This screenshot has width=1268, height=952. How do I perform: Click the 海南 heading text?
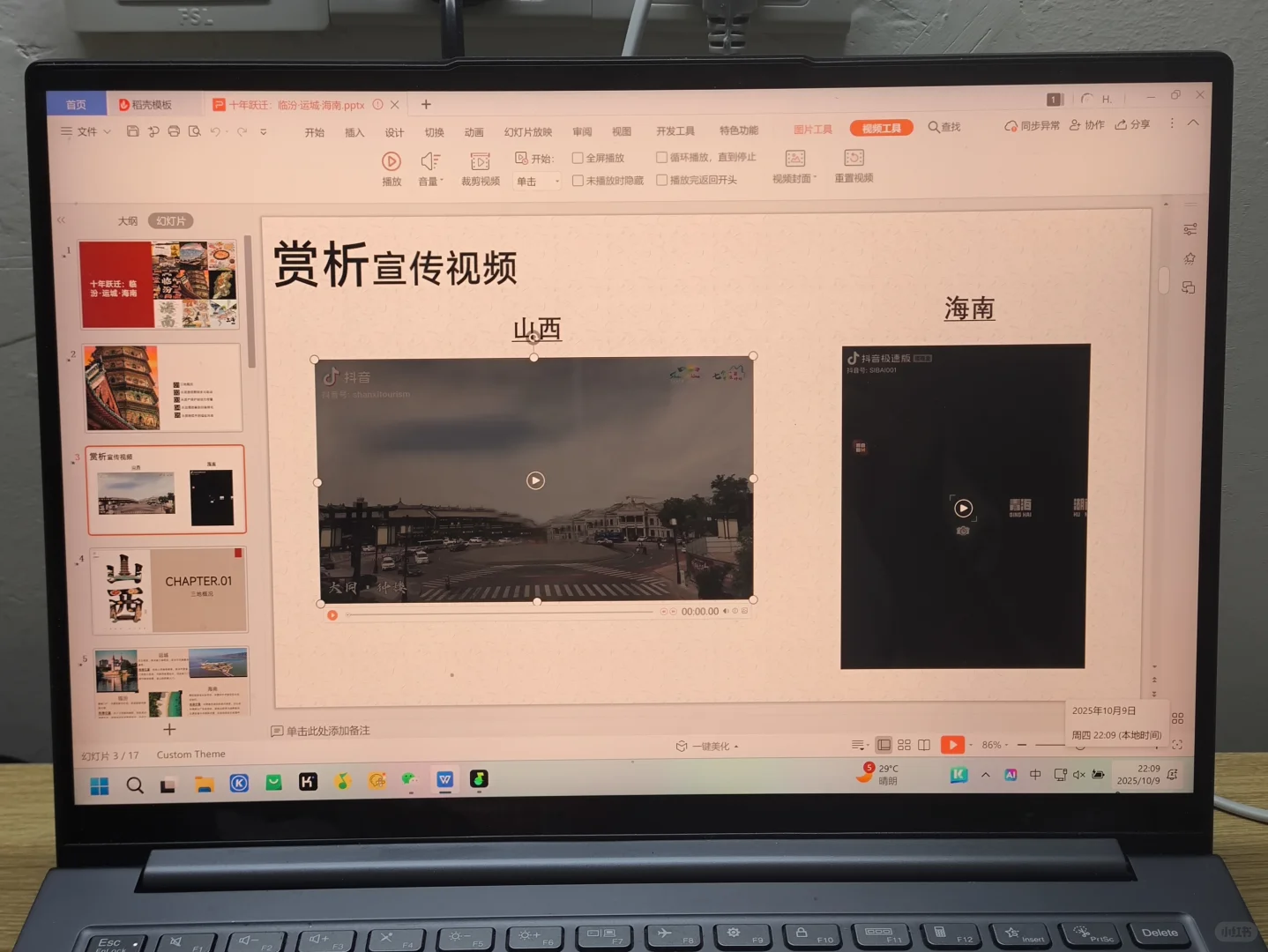(969, 308)
